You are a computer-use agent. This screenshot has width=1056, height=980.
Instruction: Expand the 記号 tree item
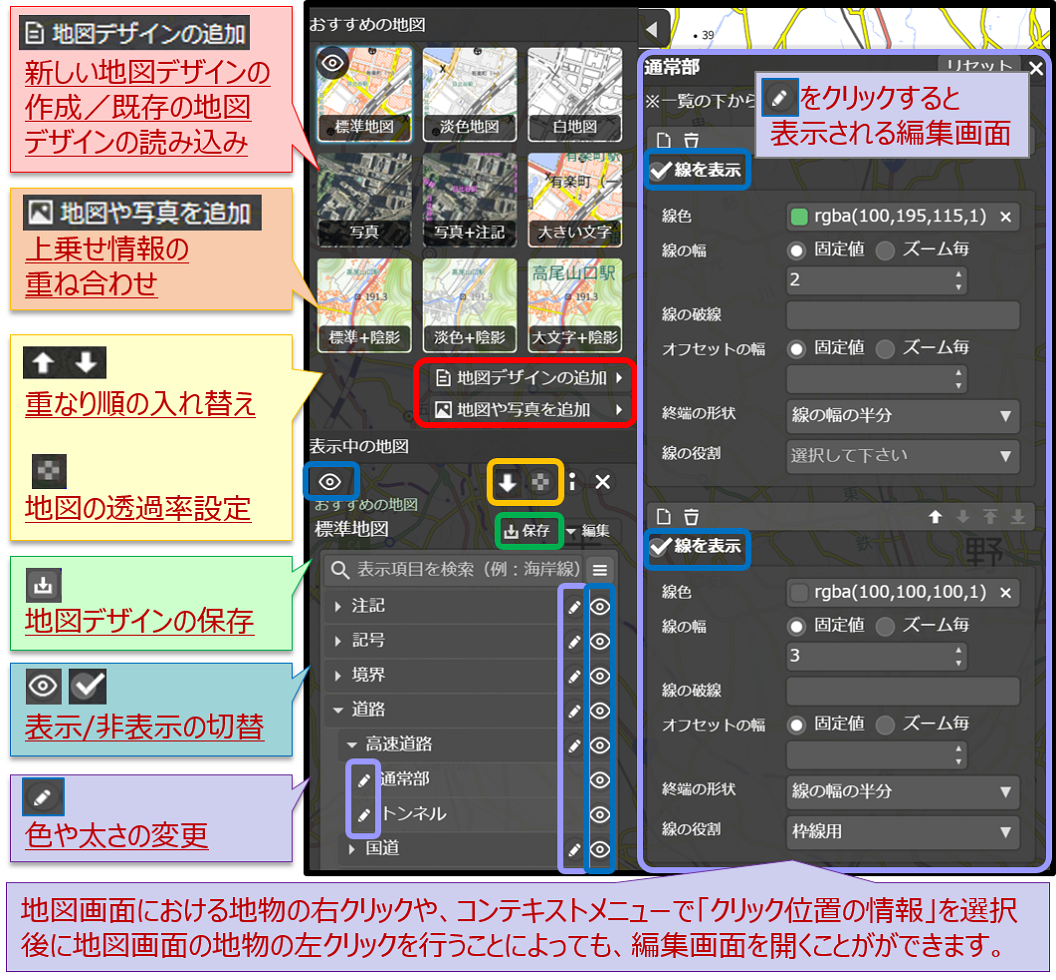339,641
